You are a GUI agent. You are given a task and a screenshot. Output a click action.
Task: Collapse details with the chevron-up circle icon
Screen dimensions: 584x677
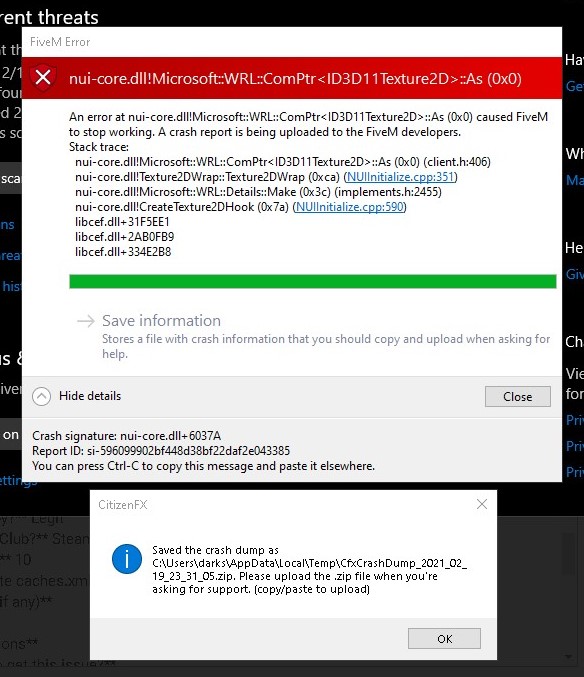click(x=41, y=396)
